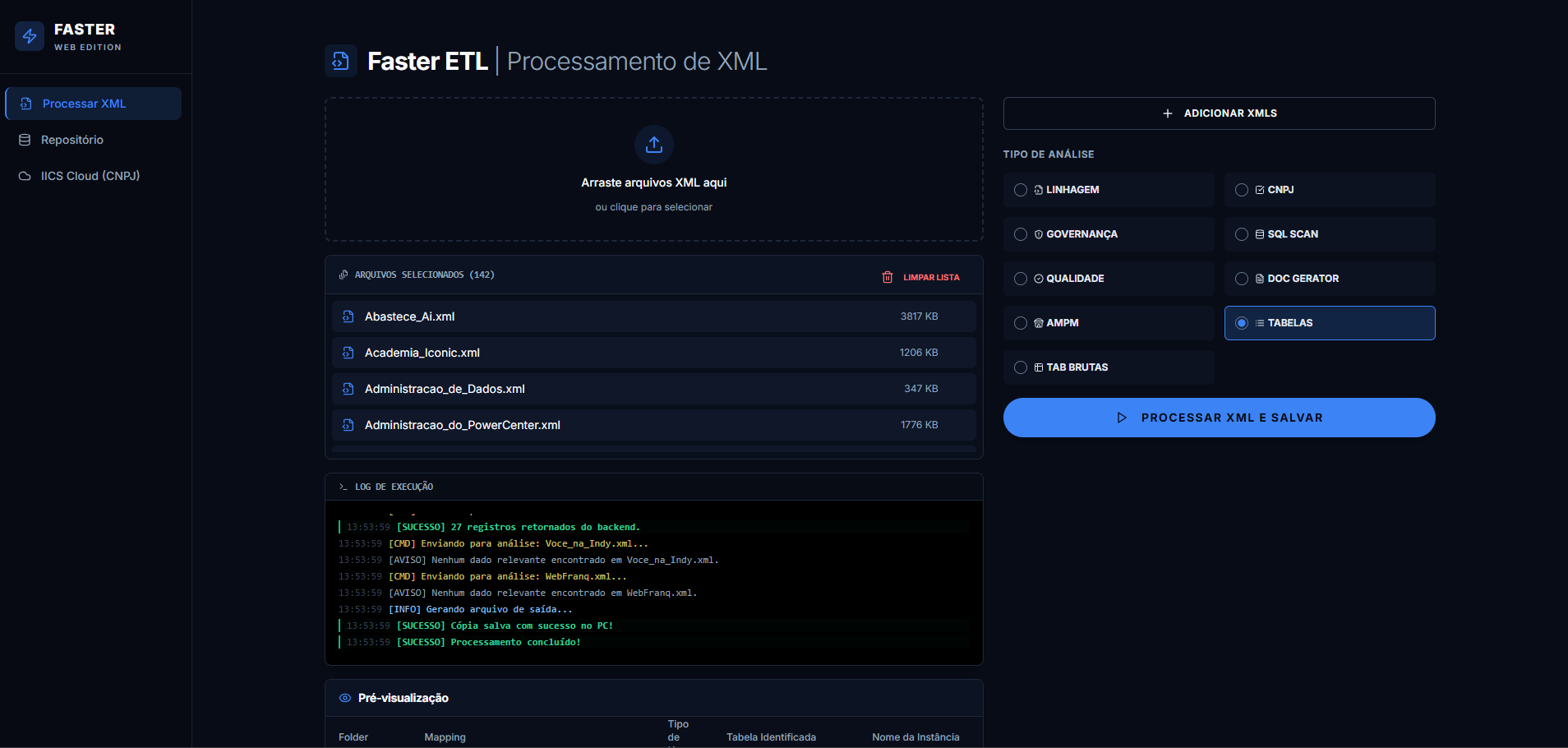1568x748 pixels.
Task: Click the Faster ETL header file icon
Action: click(x=341, y=61)
